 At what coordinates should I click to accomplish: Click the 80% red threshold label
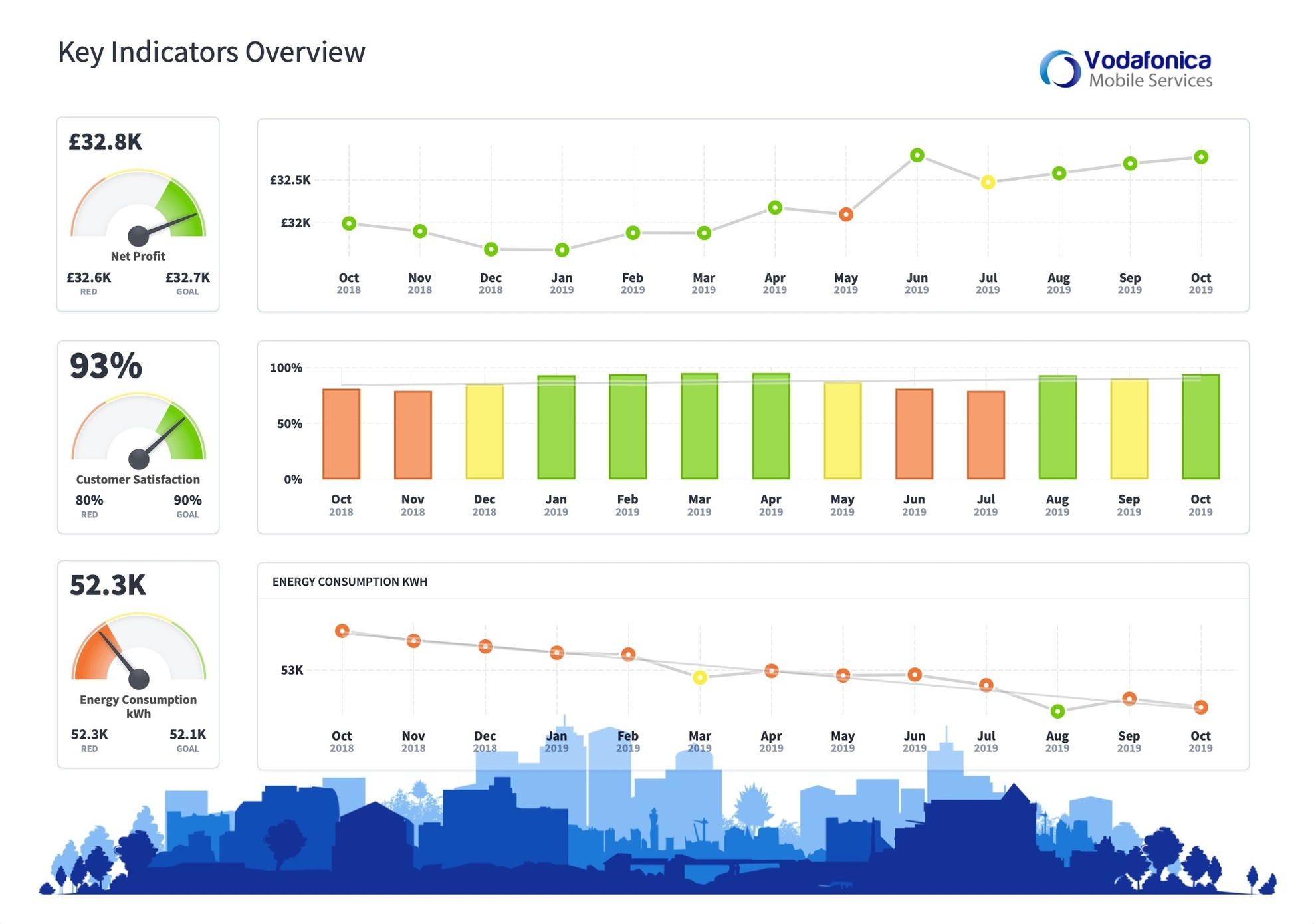click(89, 500)
